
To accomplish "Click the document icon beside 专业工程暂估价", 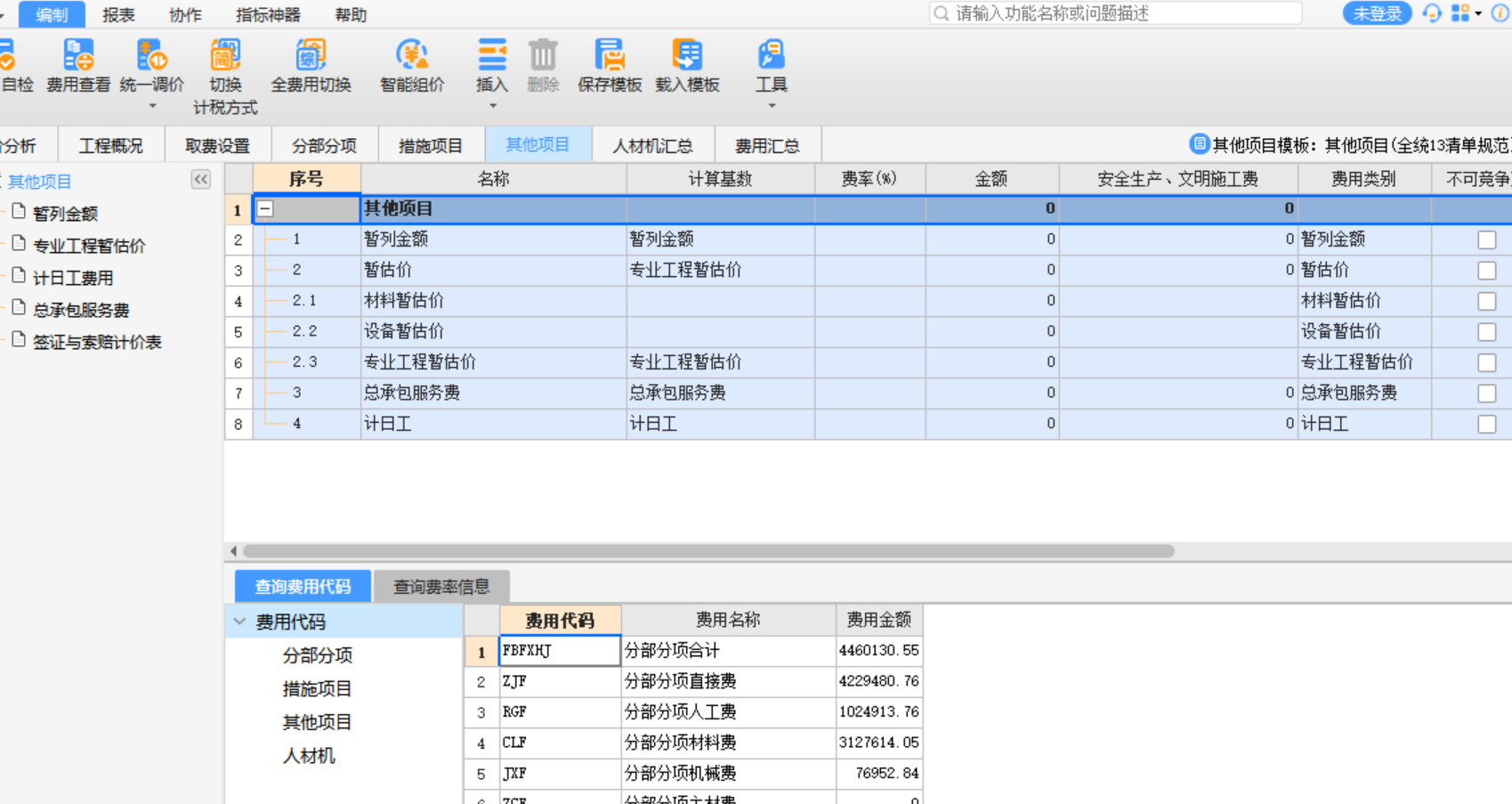I will point(19,243).
